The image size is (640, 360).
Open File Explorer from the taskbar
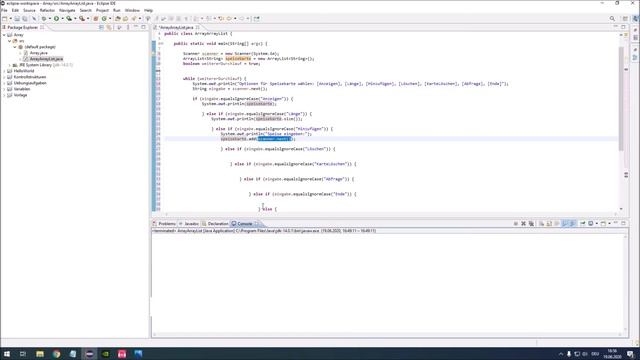click(40, 354)
